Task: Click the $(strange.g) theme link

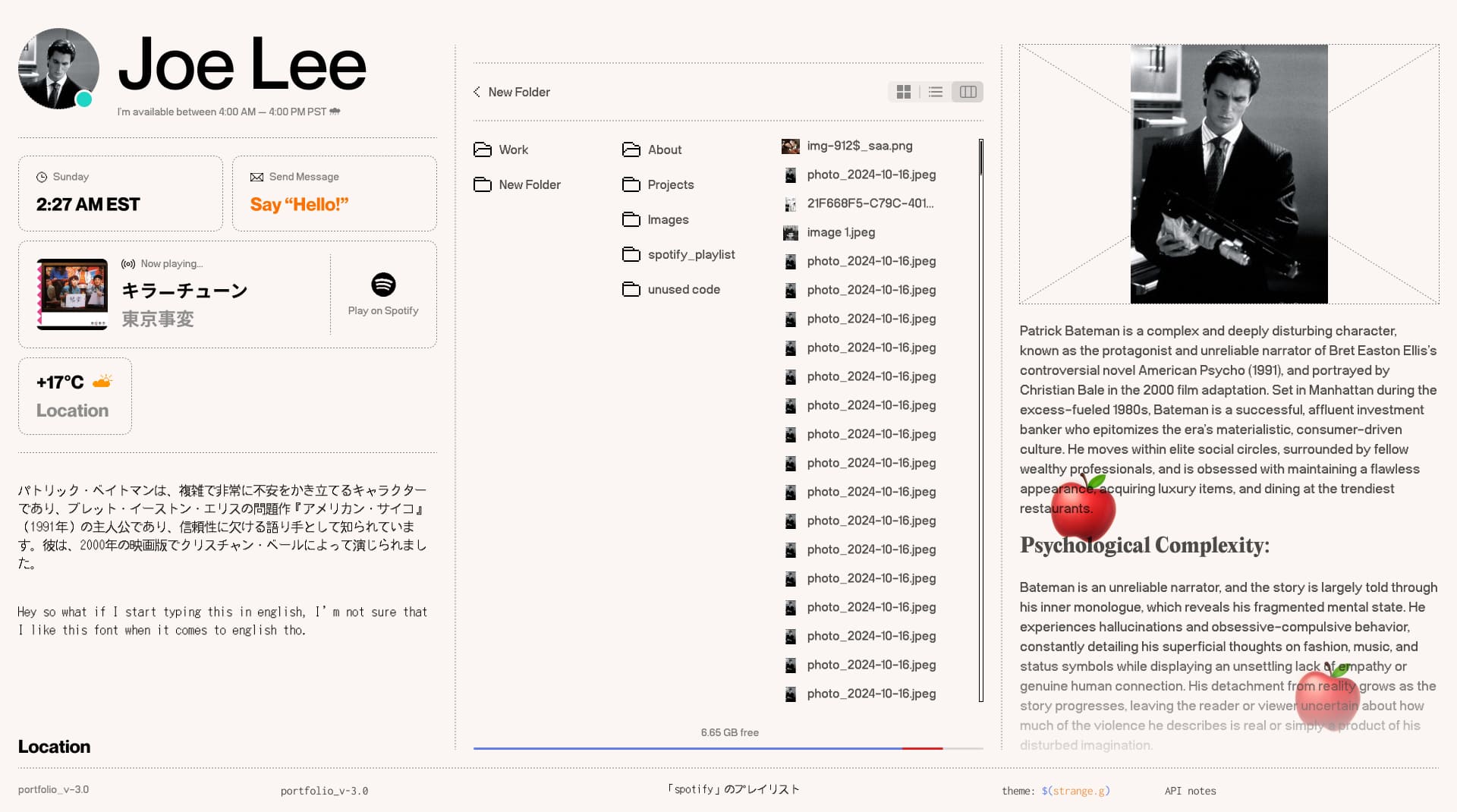Action: coord(1075,791)
